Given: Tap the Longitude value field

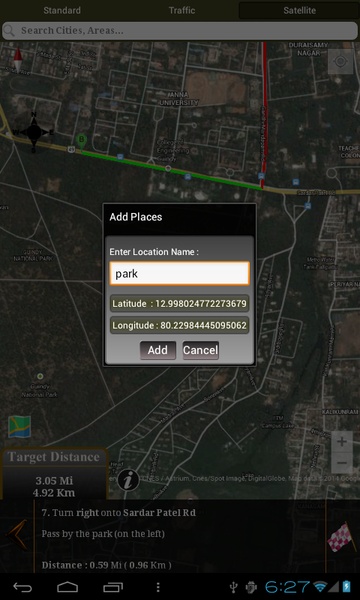Looking at the screenshot, I should pyautogui.click(x=179, y=326).
